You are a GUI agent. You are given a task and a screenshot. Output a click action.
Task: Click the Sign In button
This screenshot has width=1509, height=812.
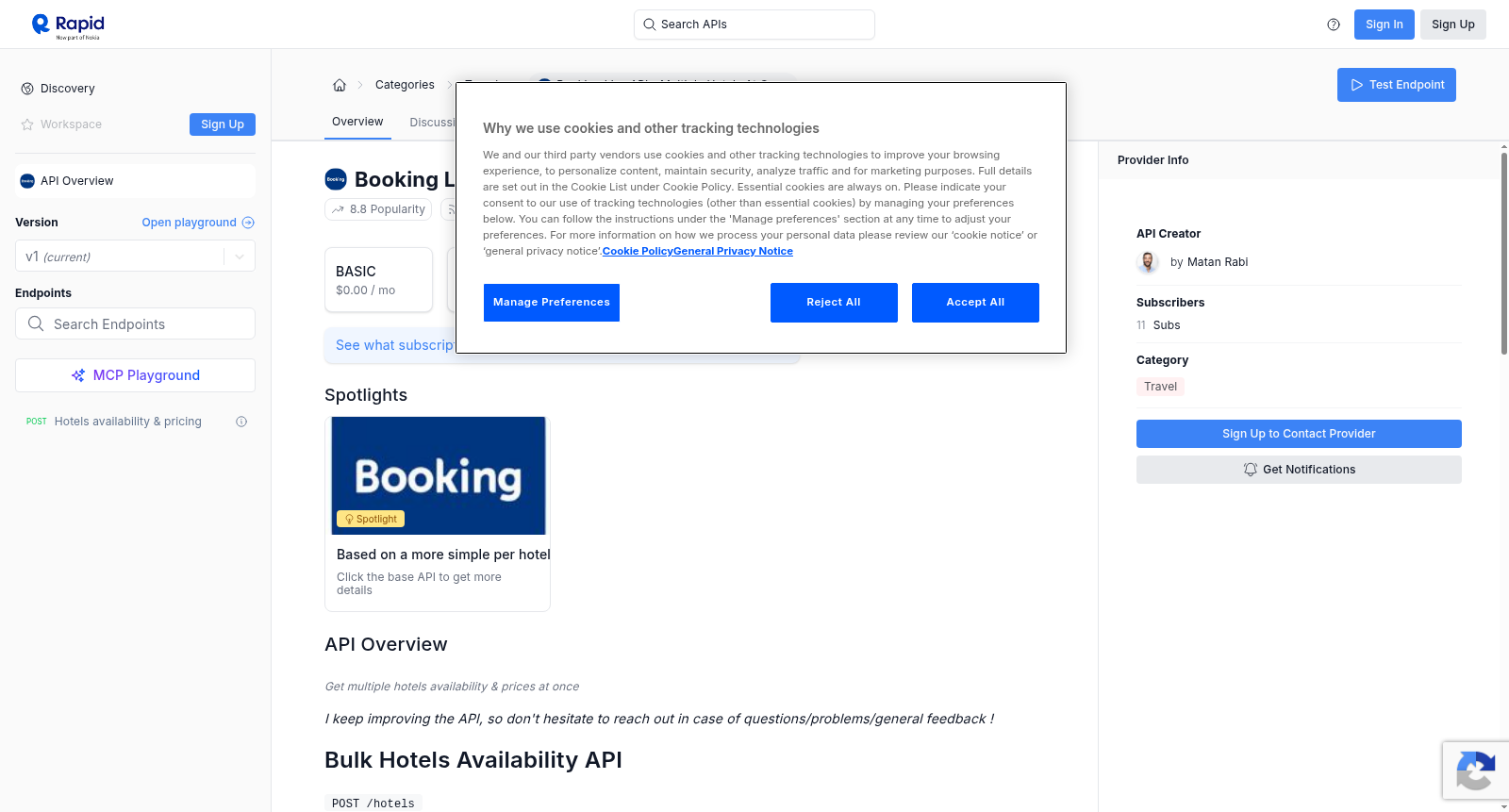click(1384, 25)
